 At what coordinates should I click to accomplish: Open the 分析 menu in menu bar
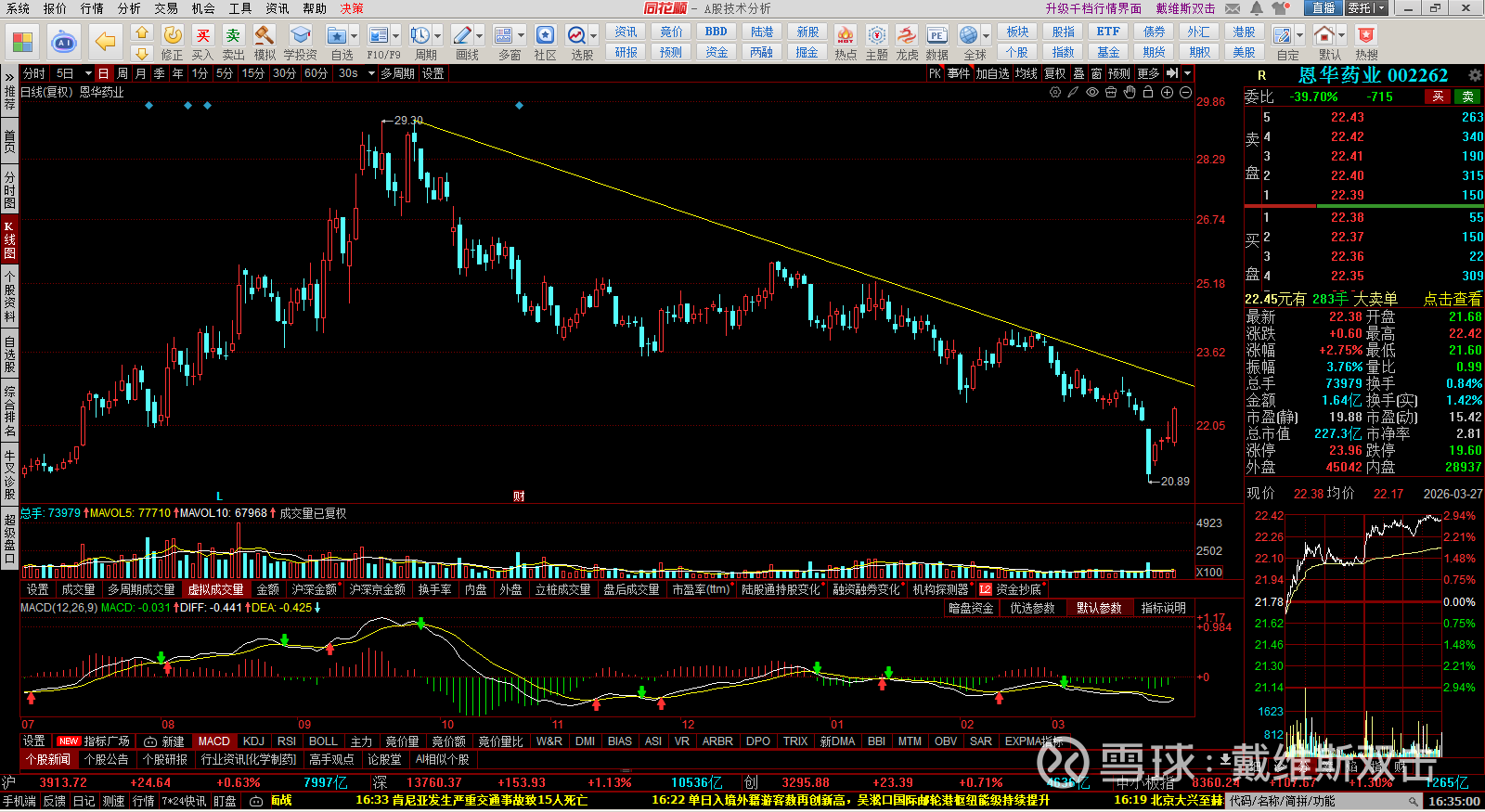click(x=129, y=8)
